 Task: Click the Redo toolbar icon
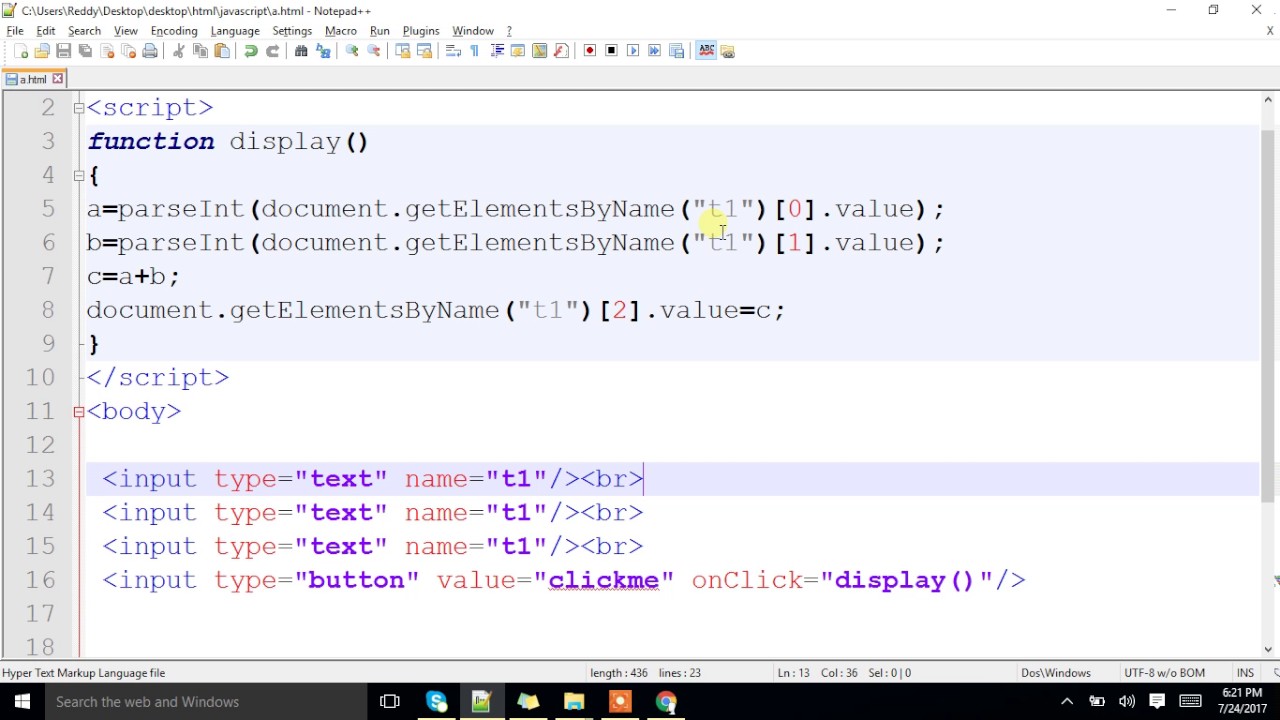click(272, 51)
